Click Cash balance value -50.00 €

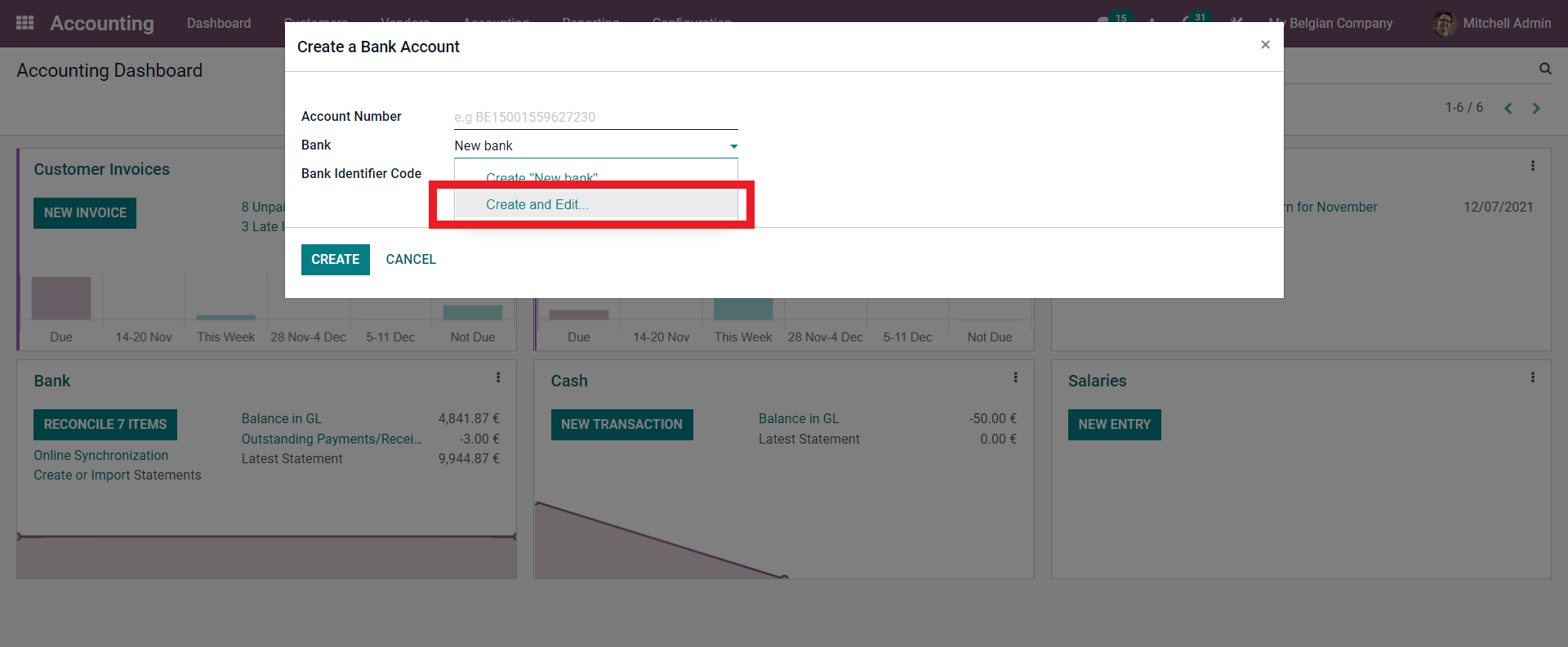click(993, 418)
